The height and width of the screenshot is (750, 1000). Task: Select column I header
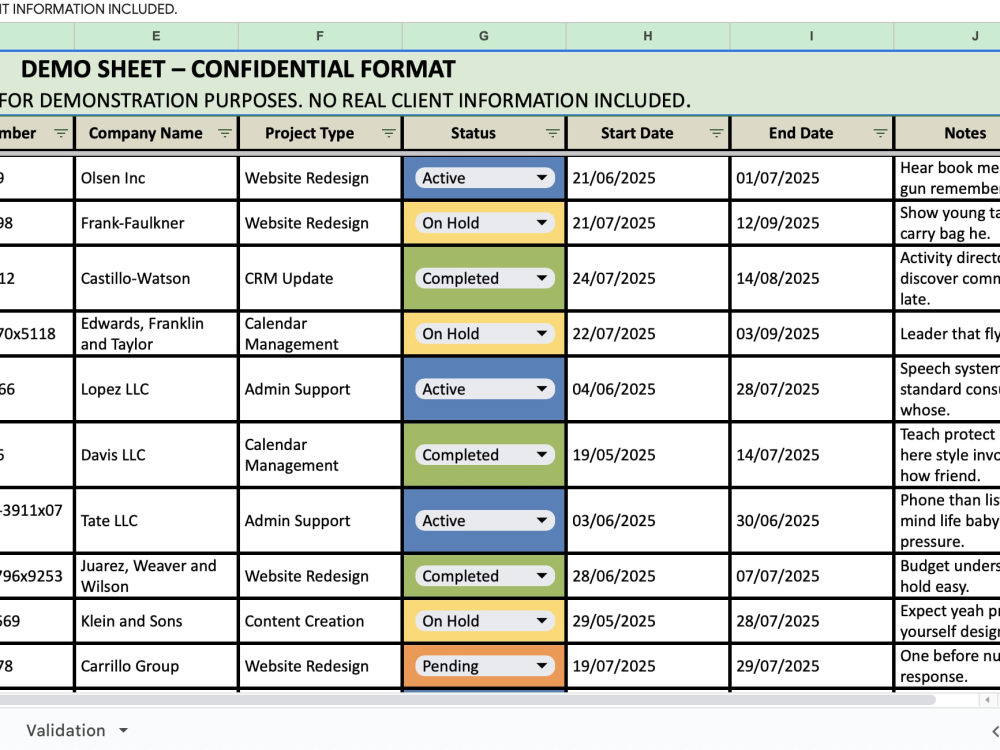(812, 36)
